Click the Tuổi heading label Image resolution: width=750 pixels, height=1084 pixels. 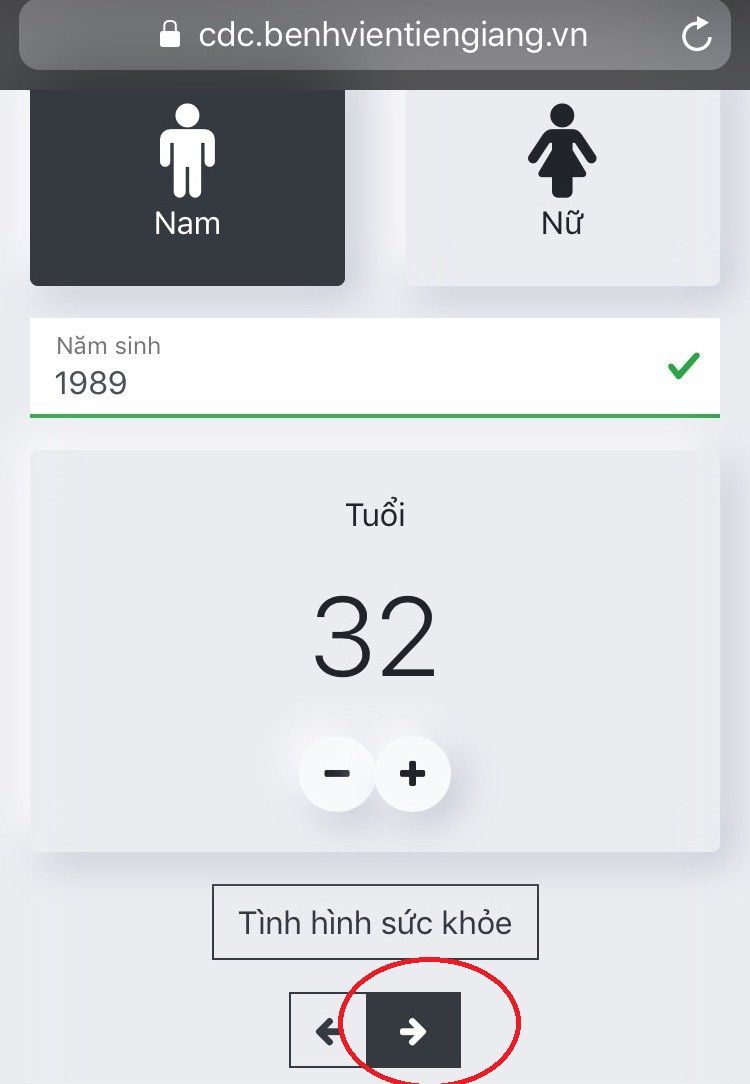point(375,515)
